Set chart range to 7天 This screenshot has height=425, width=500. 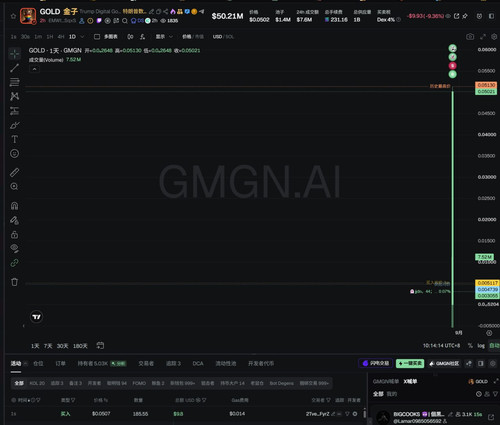[48, 346]
